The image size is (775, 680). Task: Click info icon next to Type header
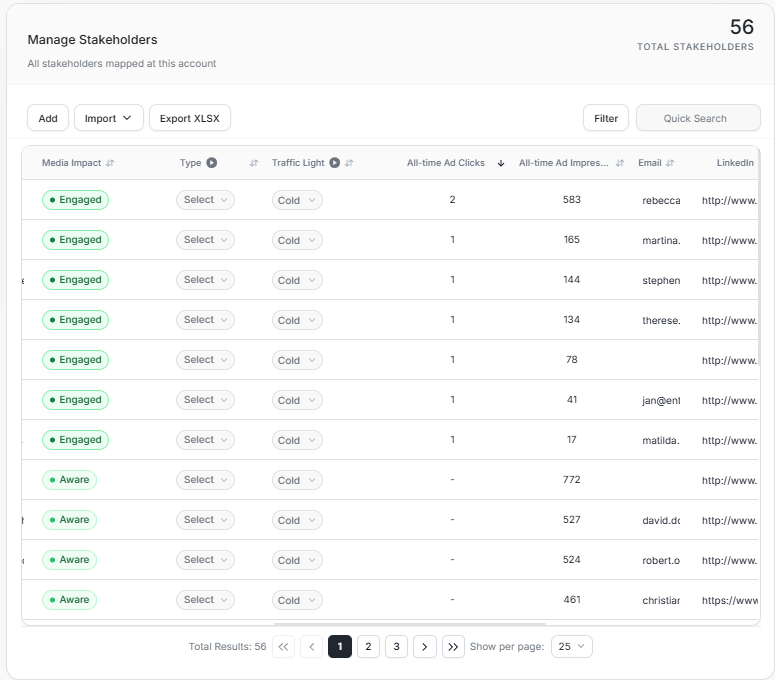pos(212,163)
